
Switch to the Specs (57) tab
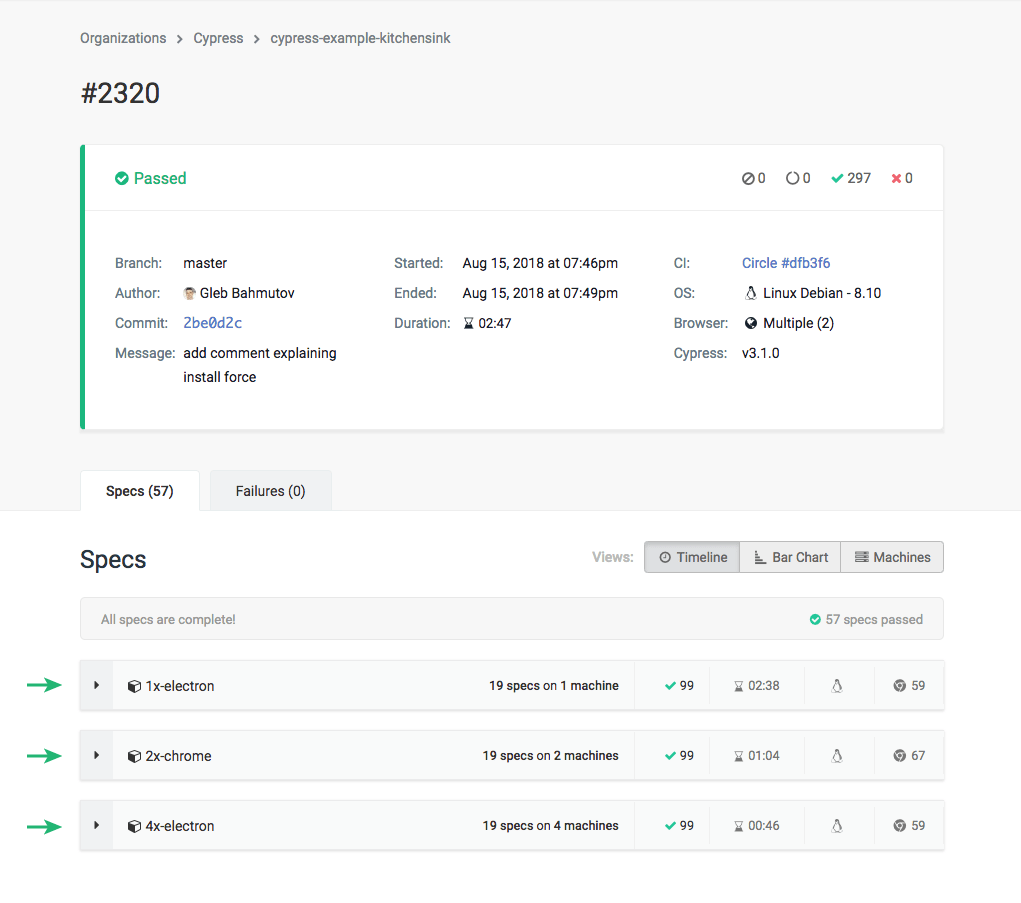click(139, 490)
